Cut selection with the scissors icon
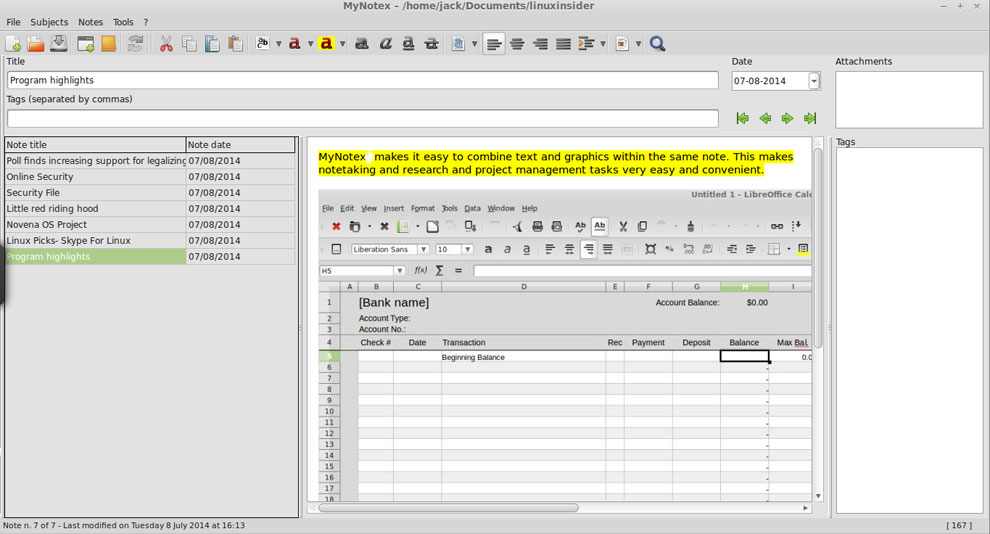 (166, 44)
